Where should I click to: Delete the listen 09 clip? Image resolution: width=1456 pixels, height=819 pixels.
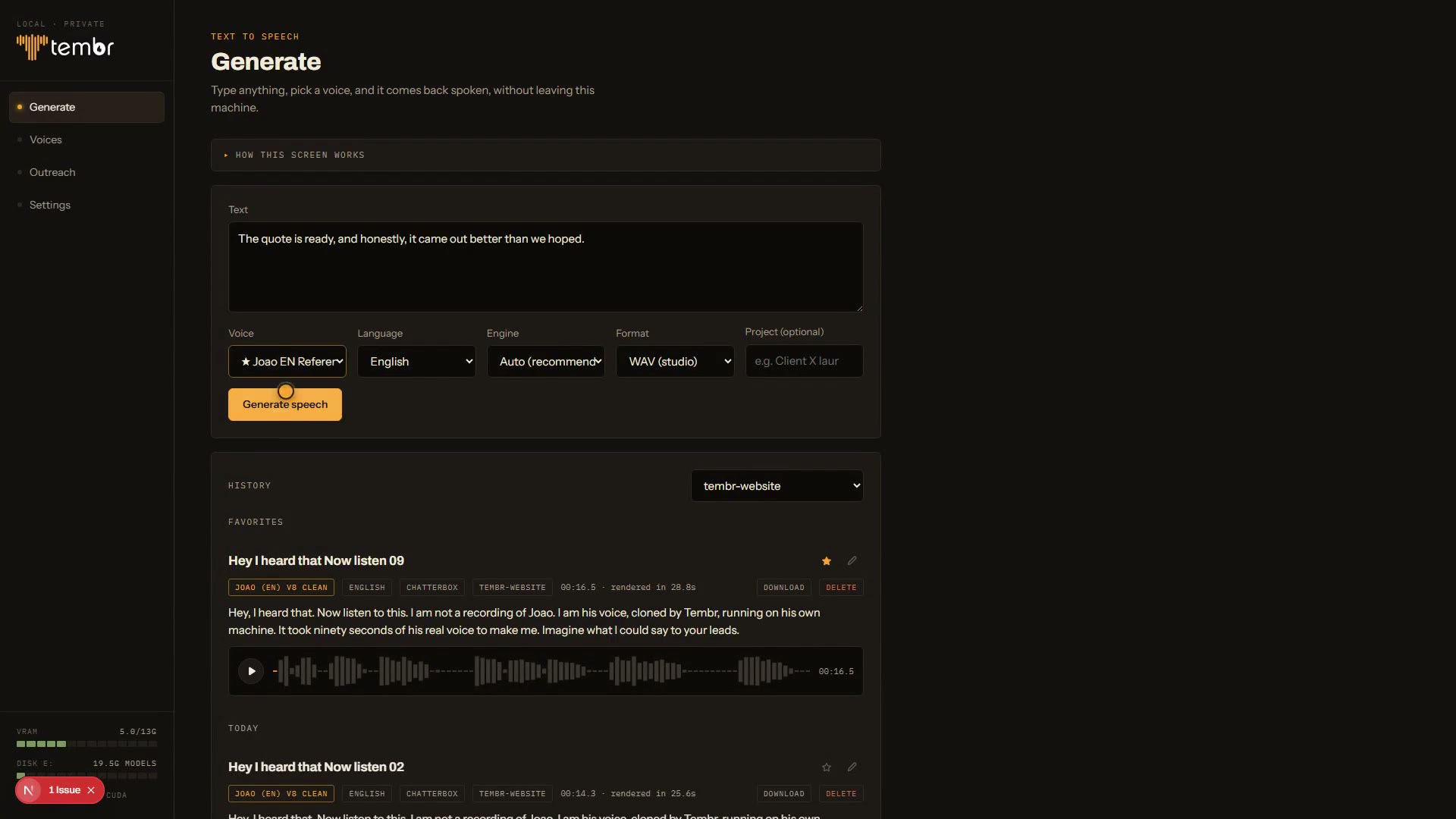pyautogui.click(x=841, y=588)
